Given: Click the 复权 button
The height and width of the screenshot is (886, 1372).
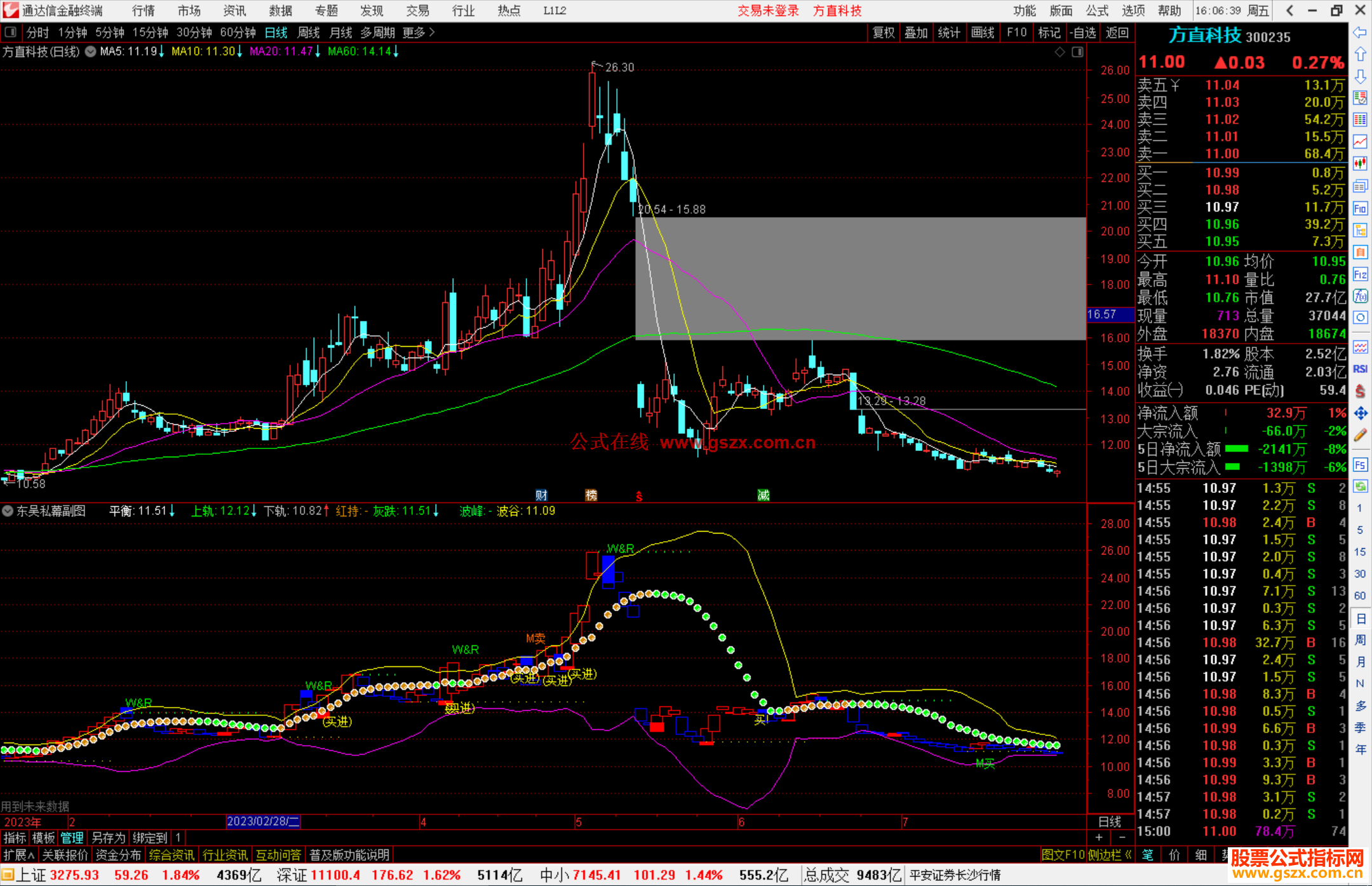Looking at the screenshot, I should pos(884,32).
